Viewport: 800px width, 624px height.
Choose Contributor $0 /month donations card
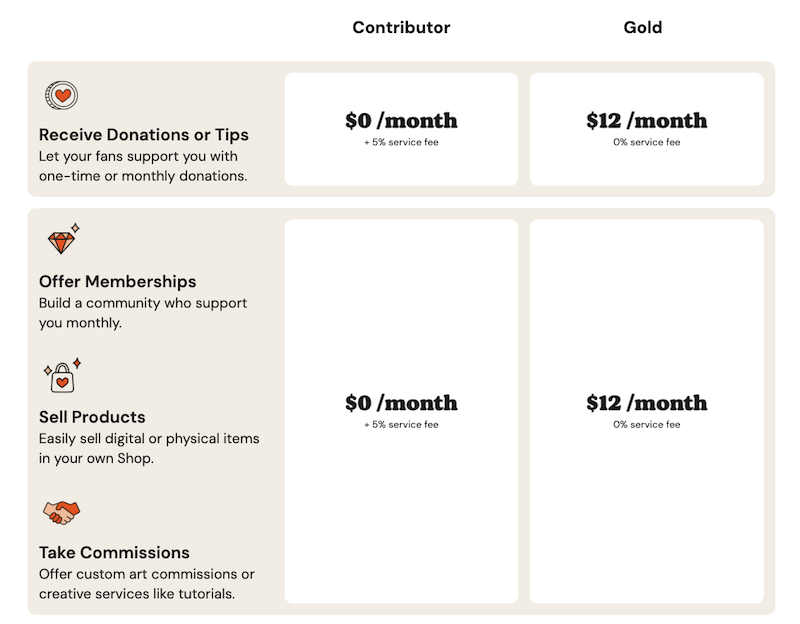click(401, 129)
